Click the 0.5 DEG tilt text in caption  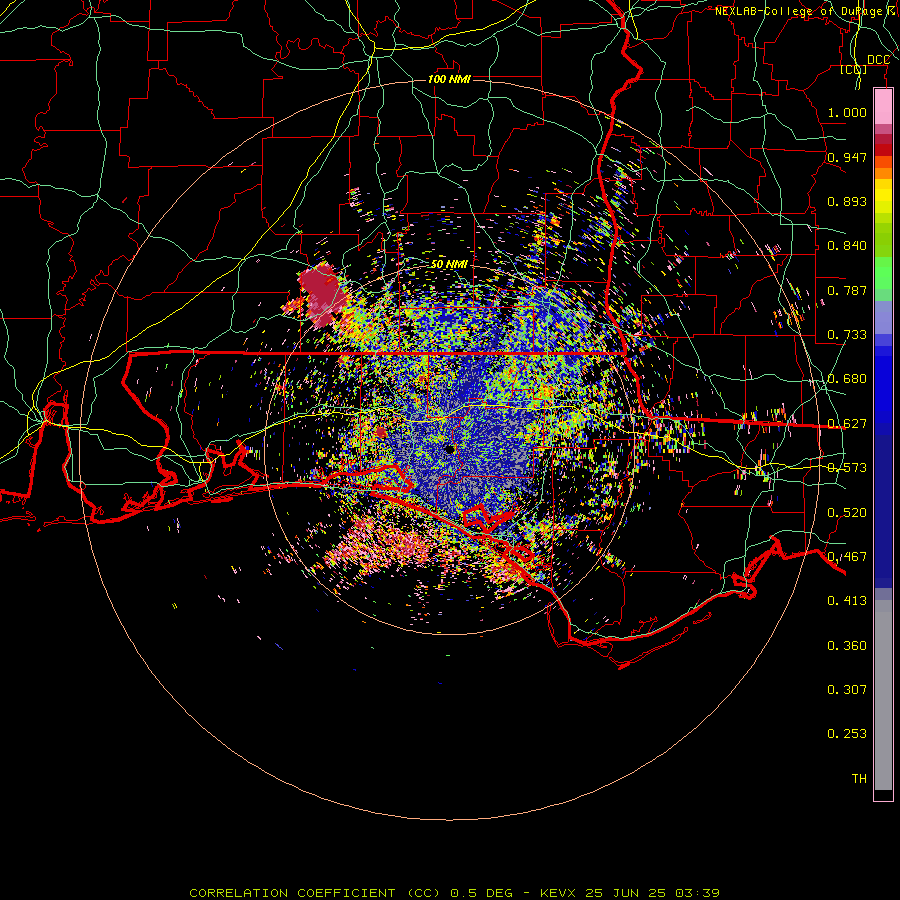point(482,893)
